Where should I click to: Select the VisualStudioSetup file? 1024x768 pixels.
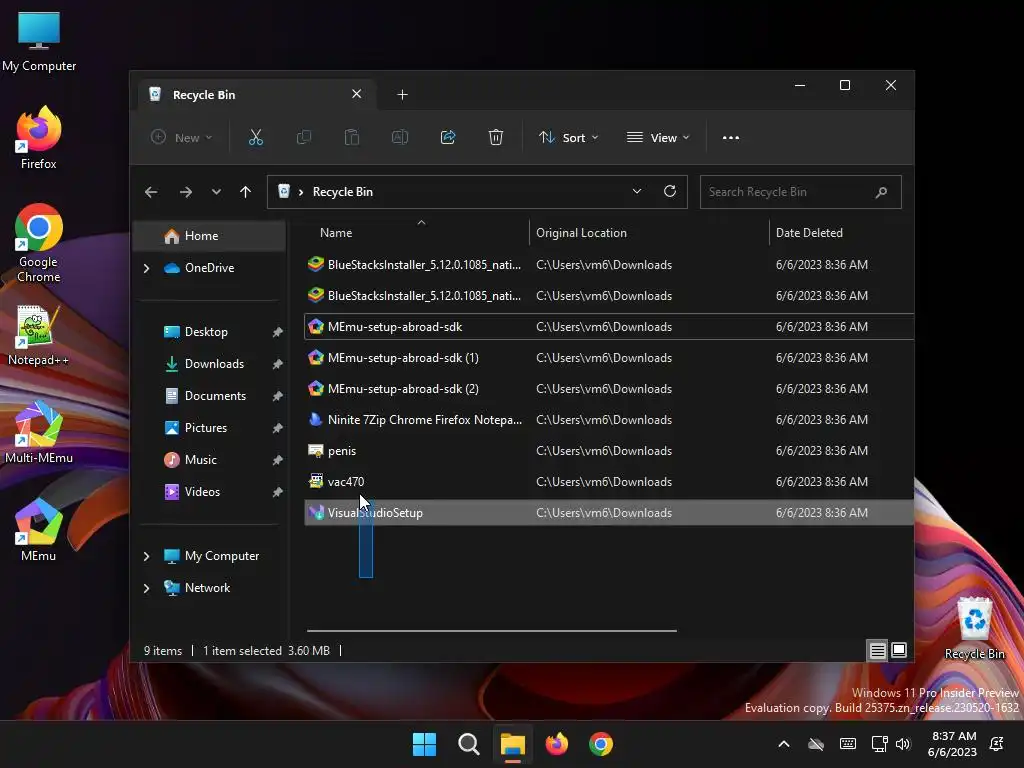609,513
